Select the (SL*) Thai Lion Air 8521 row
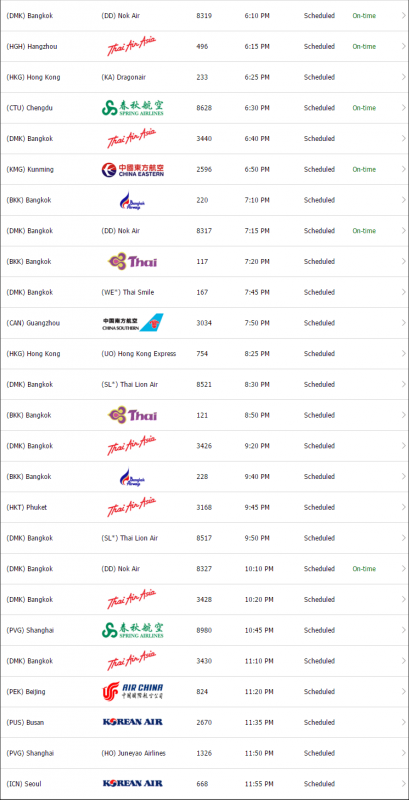 point(204,384)
